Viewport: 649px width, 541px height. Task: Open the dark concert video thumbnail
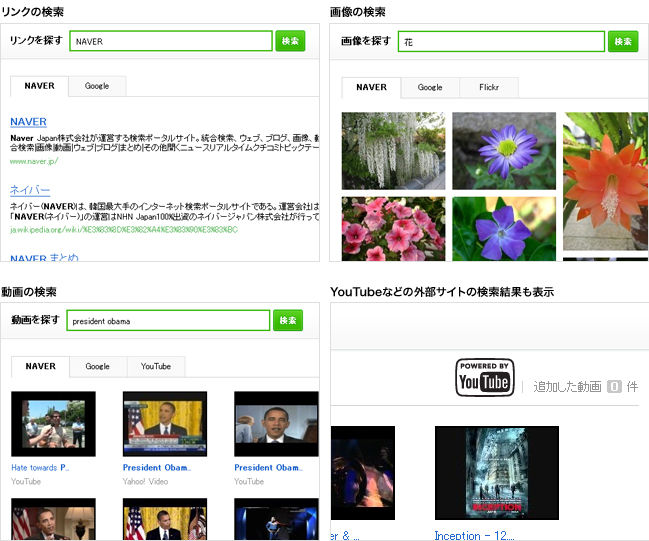363,473
